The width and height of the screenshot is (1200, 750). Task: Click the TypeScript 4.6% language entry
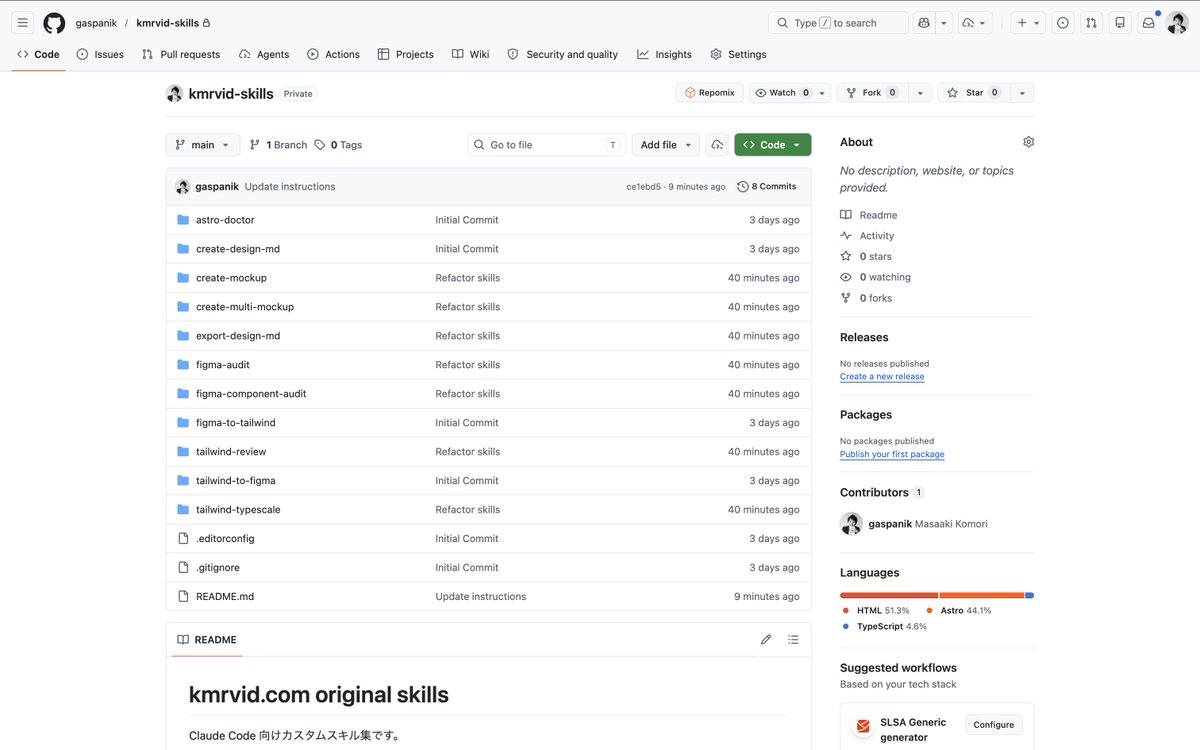pos(884,627)
